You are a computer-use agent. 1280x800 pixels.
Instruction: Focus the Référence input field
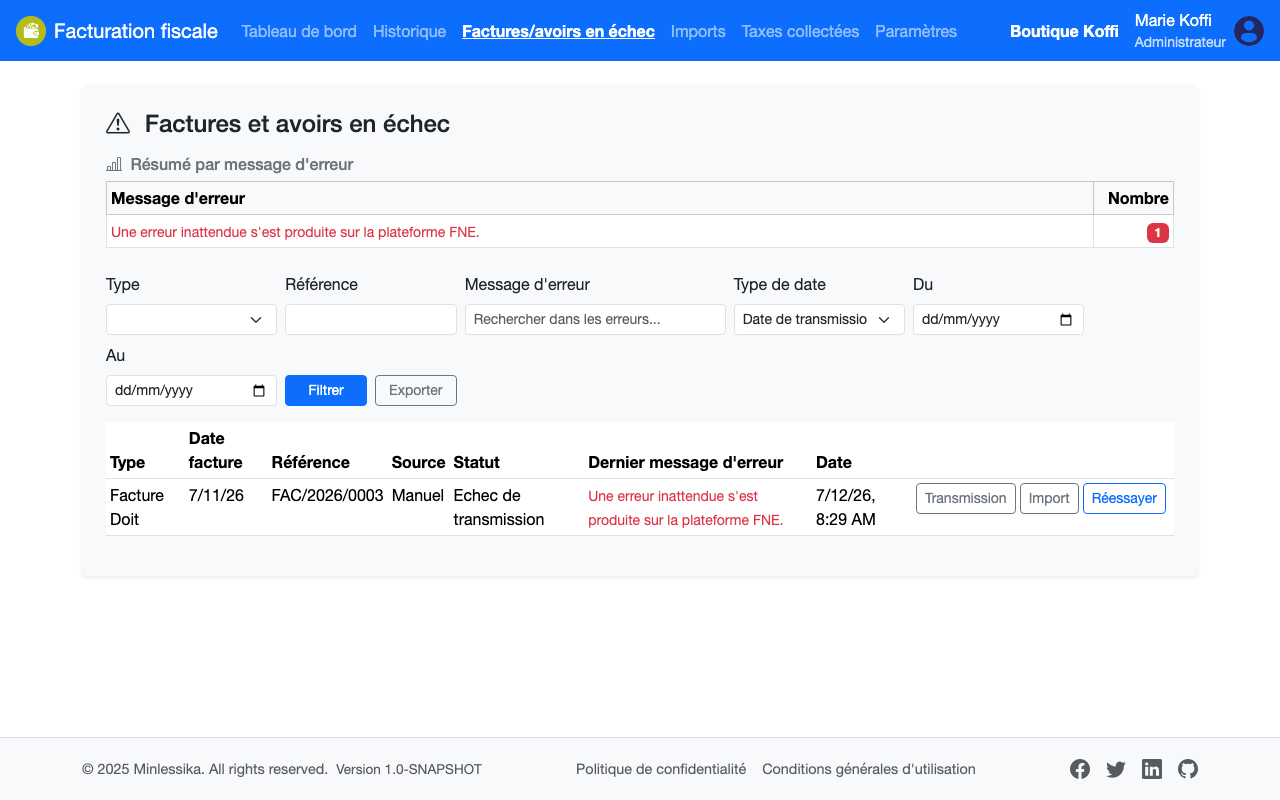click(x=371, y=320)
